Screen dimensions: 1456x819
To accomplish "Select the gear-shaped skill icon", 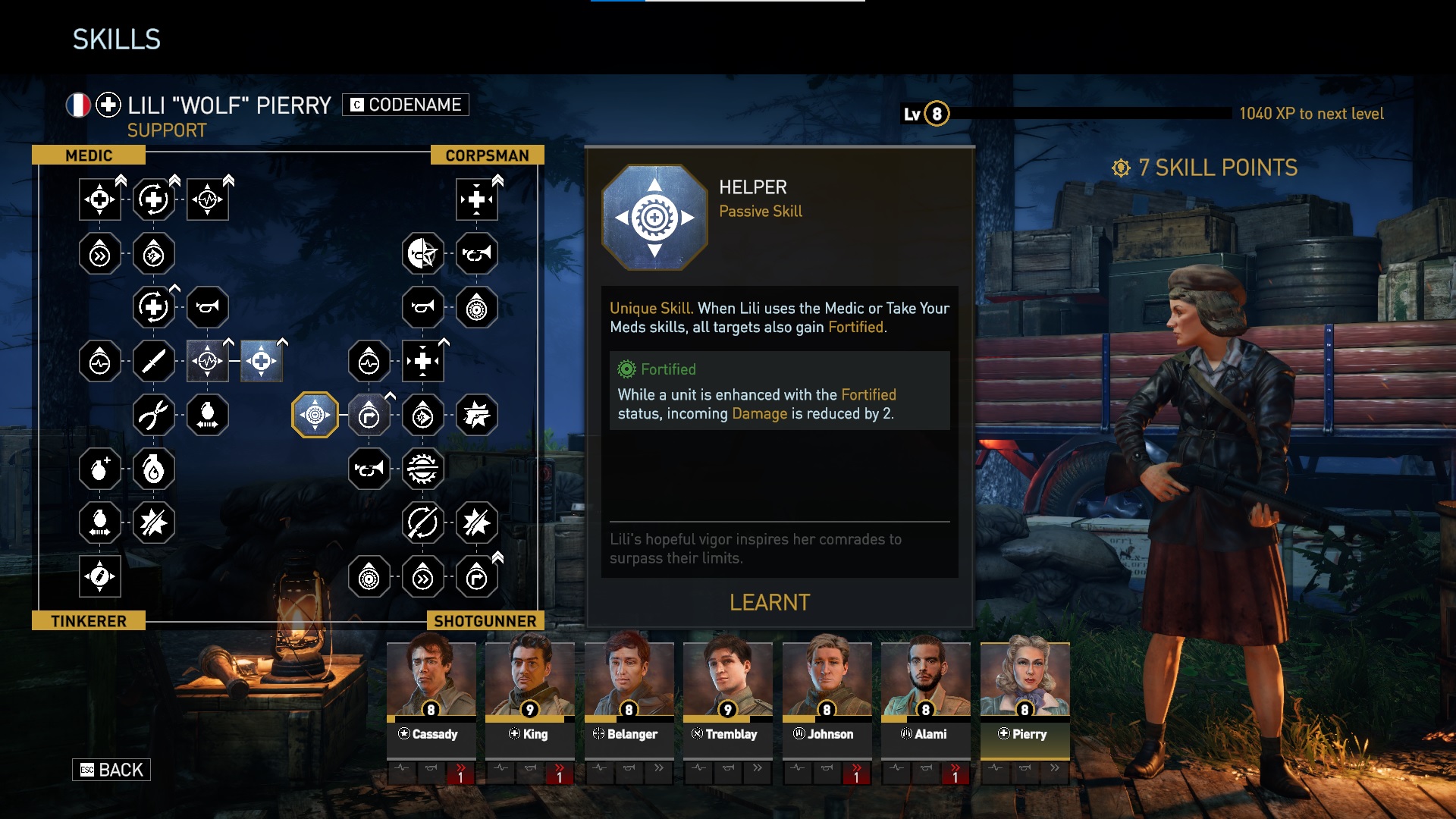I will [x=422, y=469].
